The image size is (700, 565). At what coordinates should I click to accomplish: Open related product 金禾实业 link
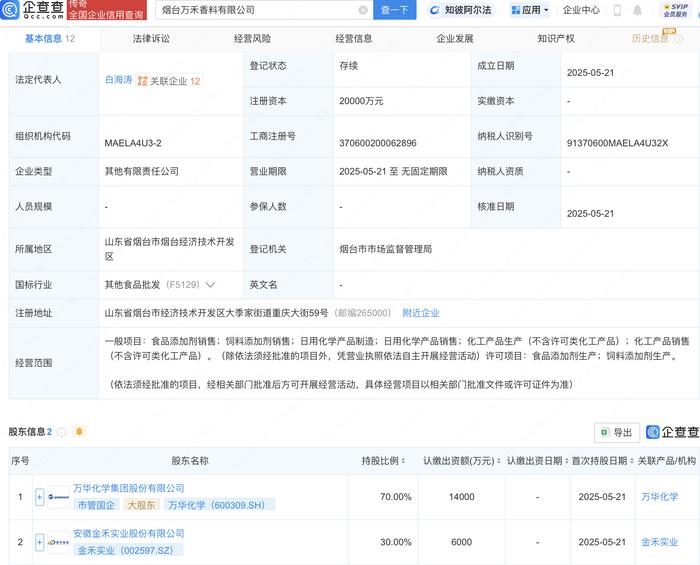coord(659,542)
